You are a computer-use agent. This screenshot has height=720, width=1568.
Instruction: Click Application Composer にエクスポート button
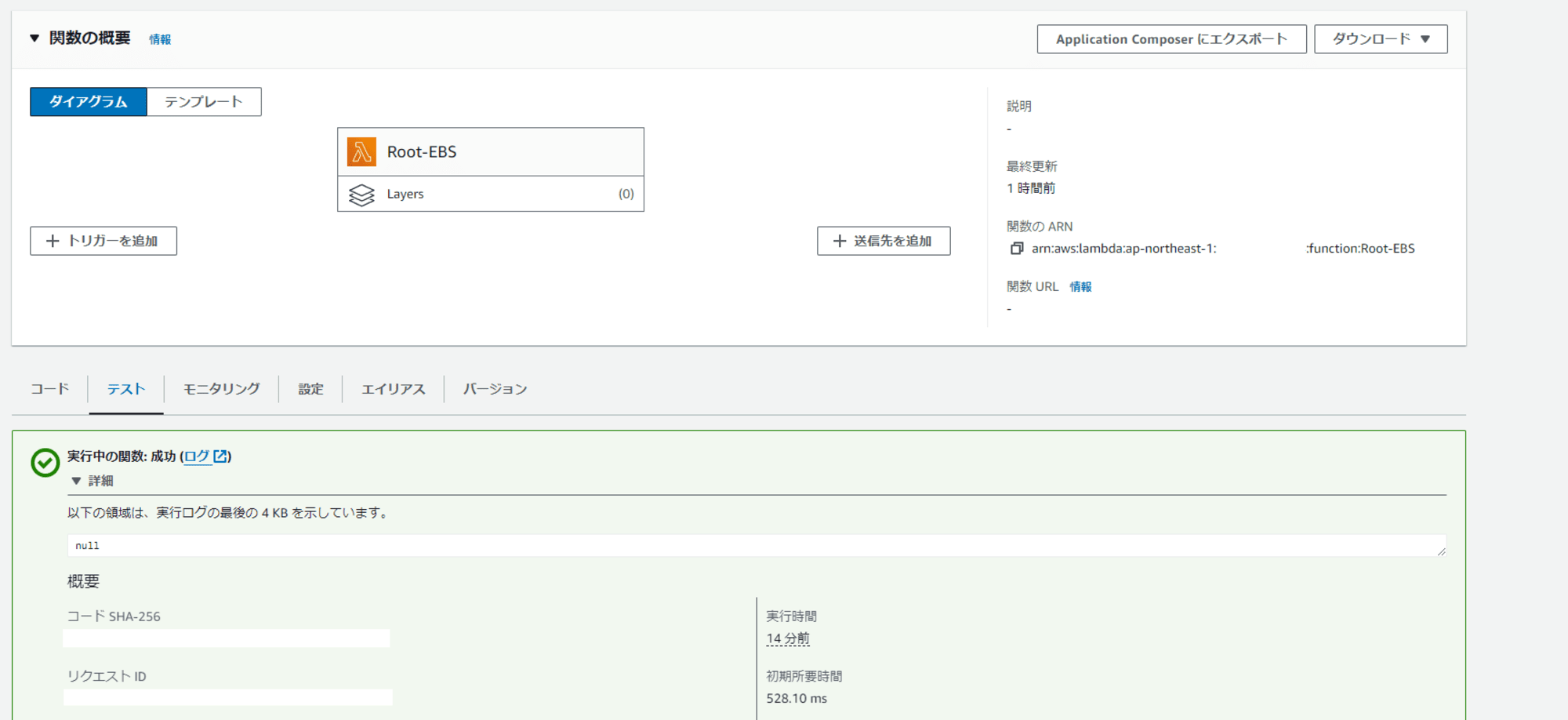(1171, 39)
